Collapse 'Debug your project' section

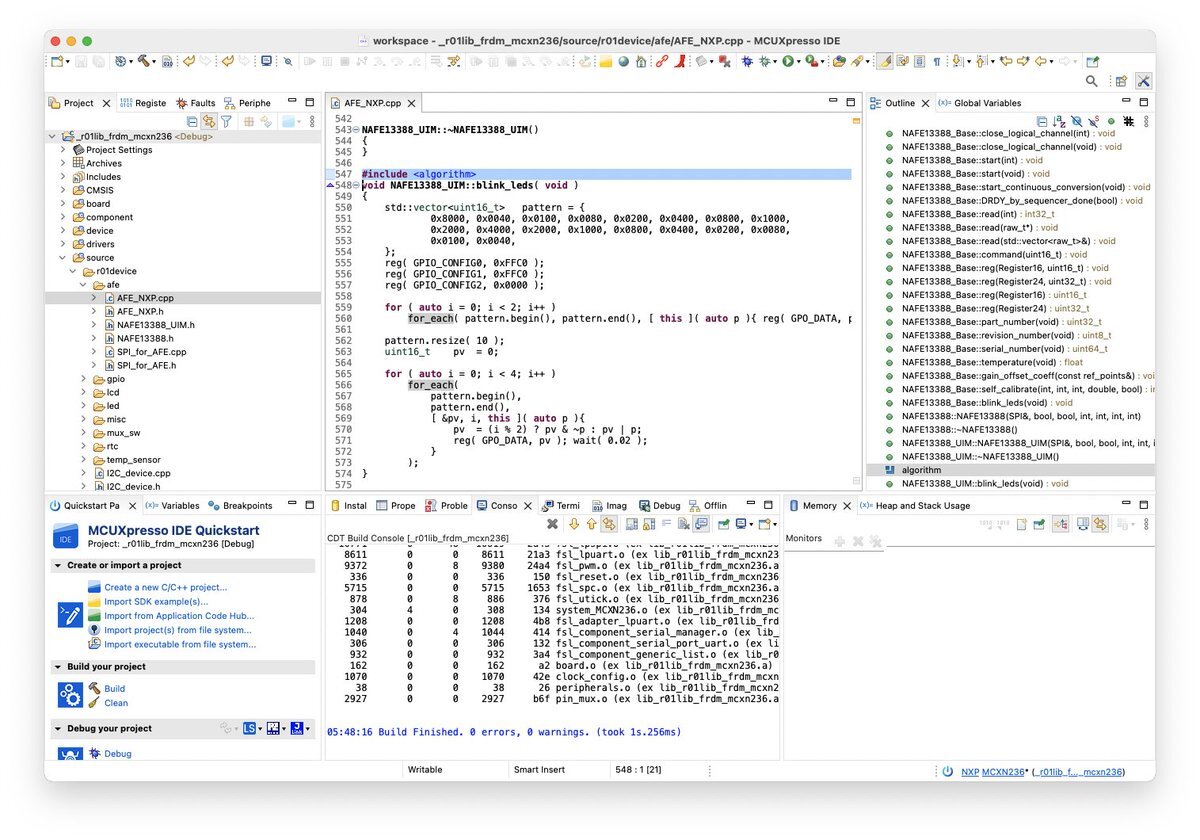click(57, 728)
